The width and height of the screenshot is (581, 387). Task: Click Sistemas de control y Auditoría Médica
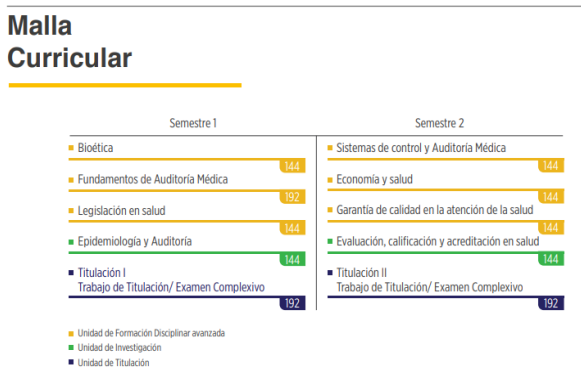[421, 148]
